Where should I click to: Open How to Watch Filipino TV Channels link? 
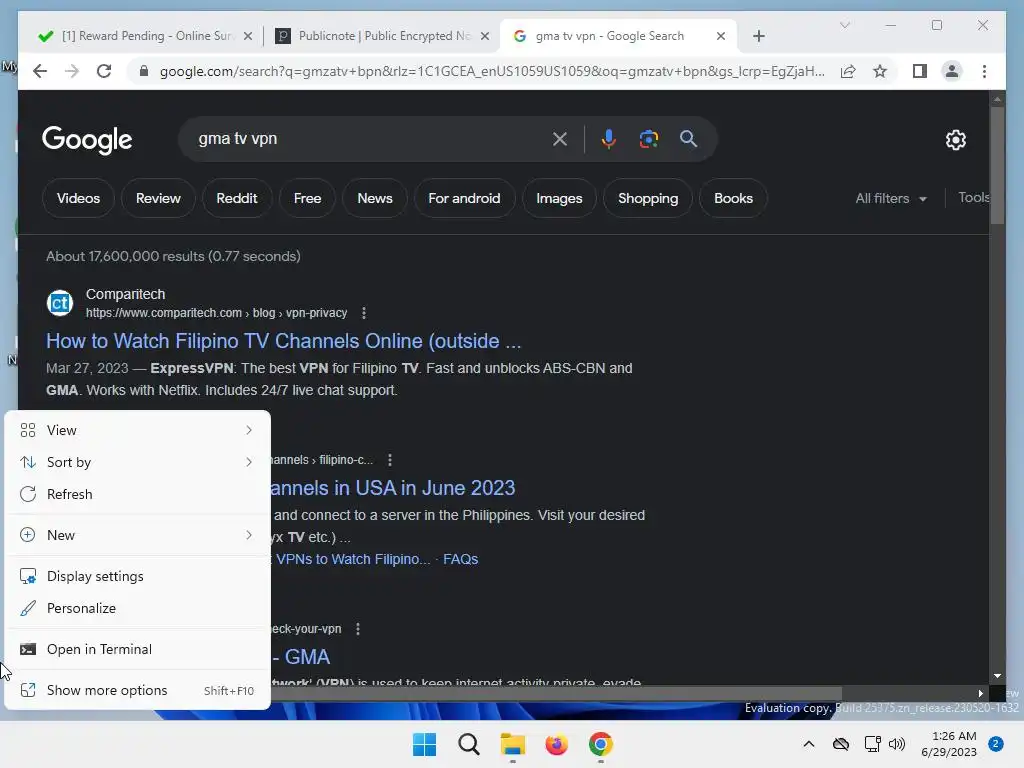[283, 341]
